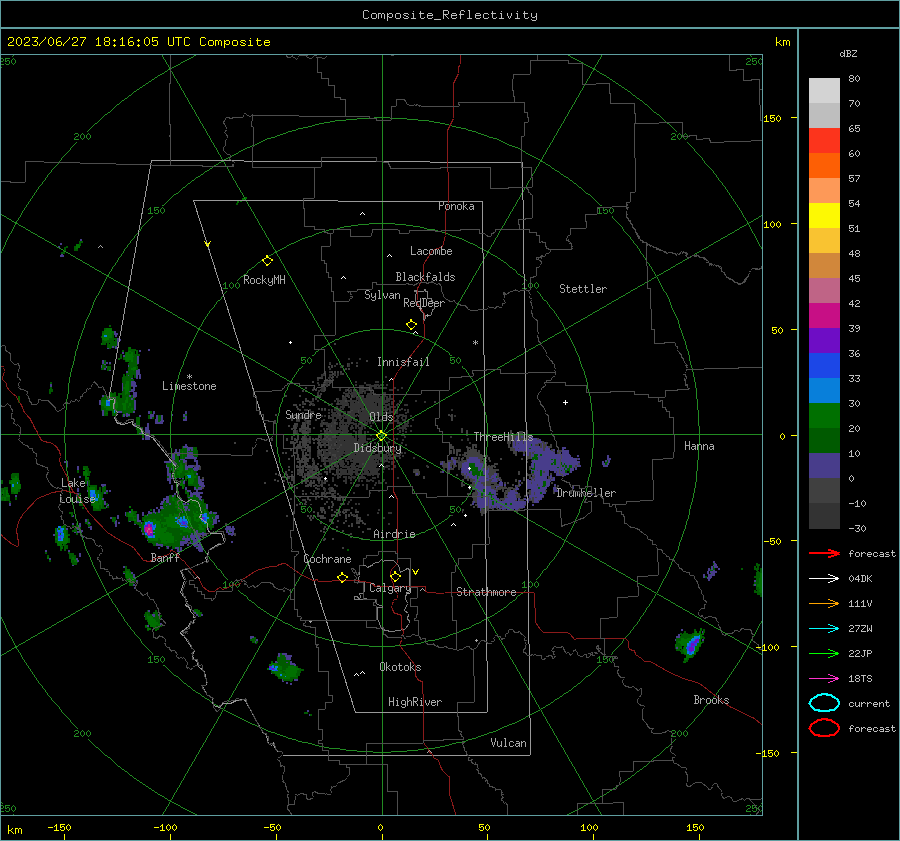The image size is (900, 841).
Task: Click the -100 tick on bottom km axis
Action: point(165,828)
